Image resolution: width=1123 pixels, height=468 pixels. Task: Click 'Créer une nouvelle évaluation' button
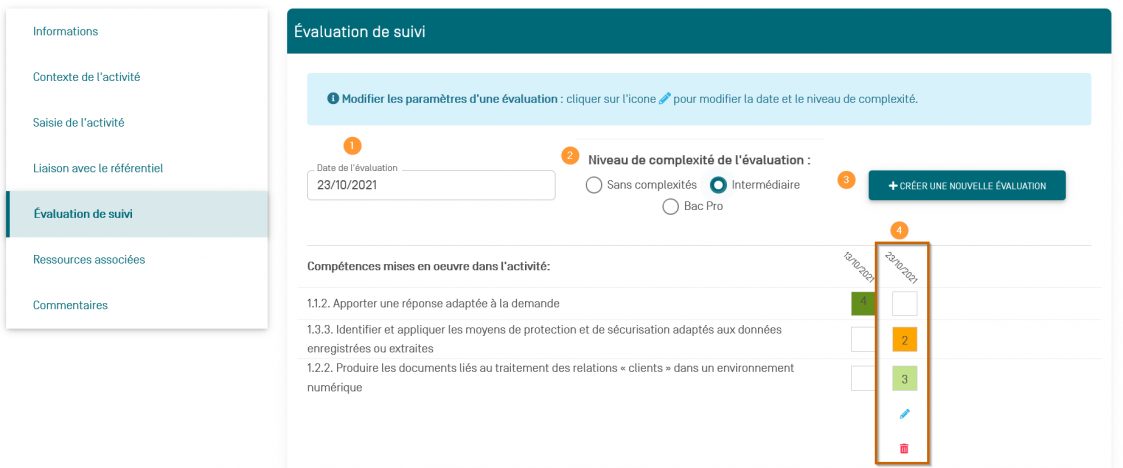coord(967,186)
